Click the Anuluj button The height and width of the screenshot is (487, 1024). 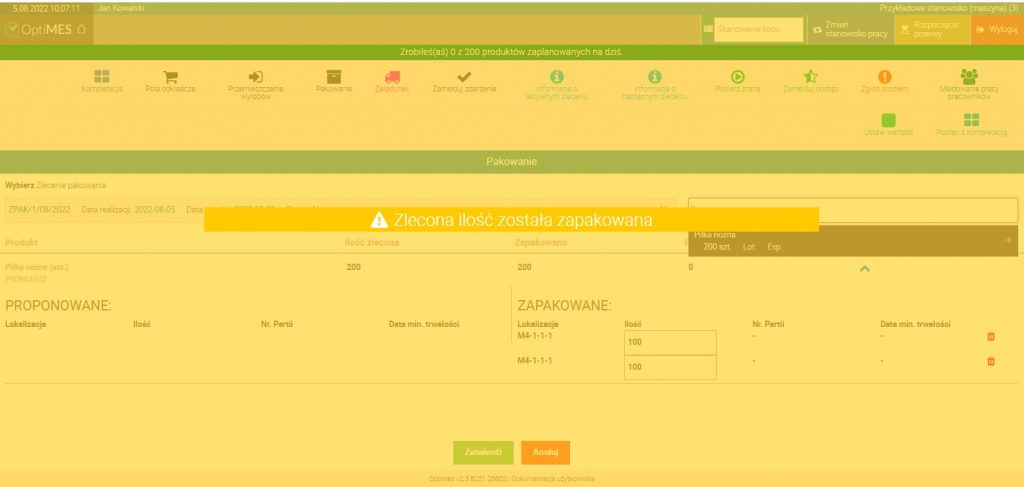[545, 452]
